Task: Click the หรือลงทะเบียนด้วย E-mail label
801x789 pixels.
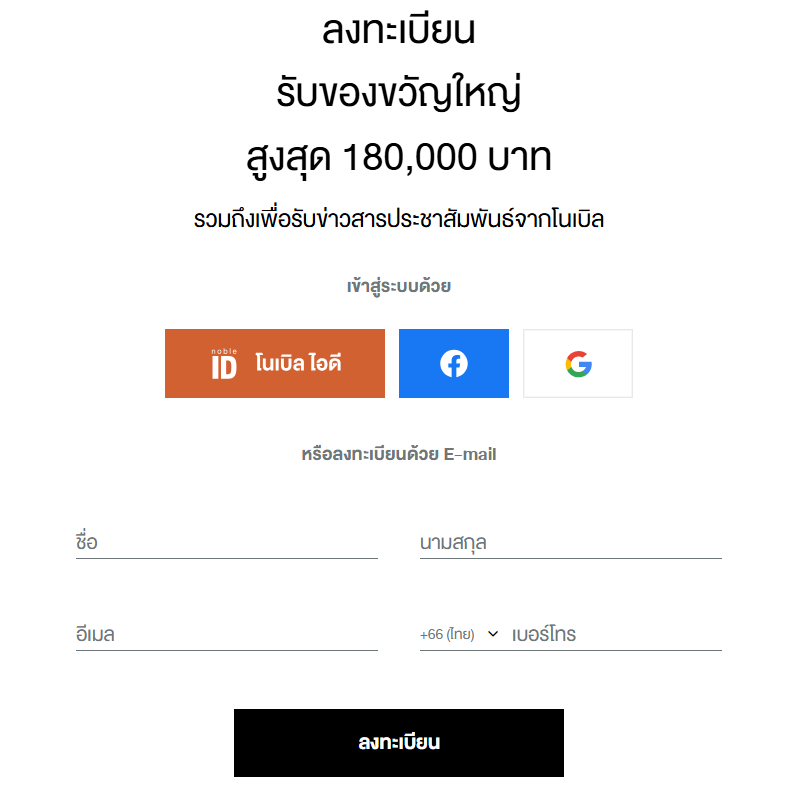Action: click(399, 454)
